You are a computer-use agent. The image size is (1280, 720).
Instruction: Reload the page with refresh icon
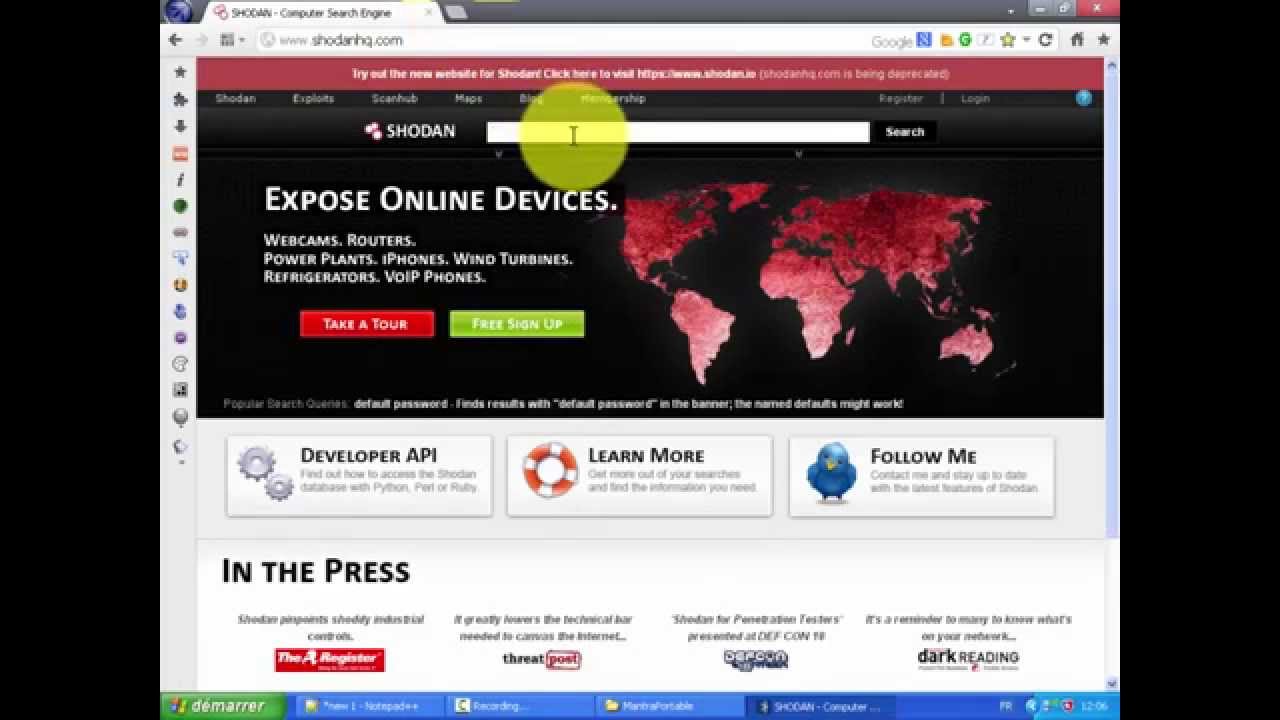click(1045, 40)
